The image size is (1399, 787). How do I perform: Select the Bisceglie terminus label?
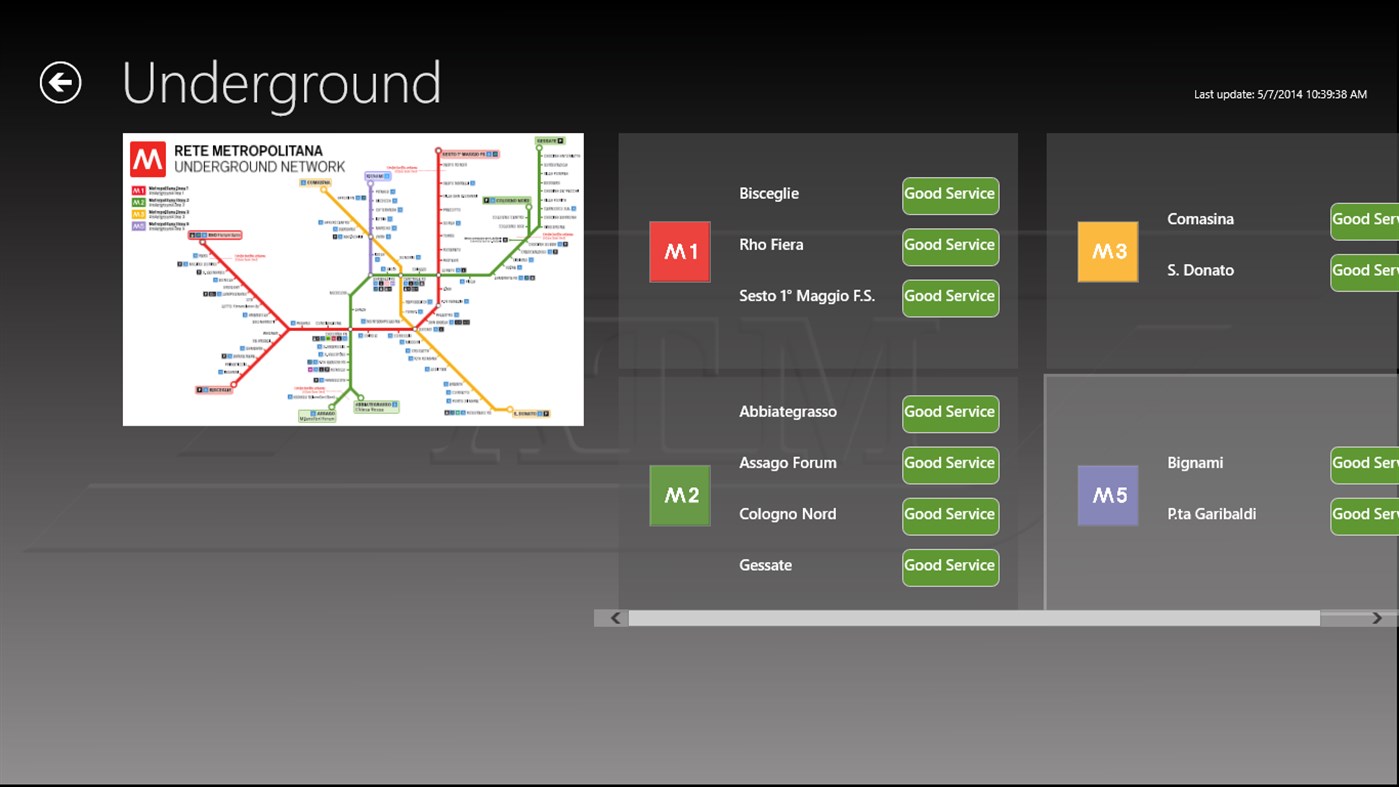[769, 193]
